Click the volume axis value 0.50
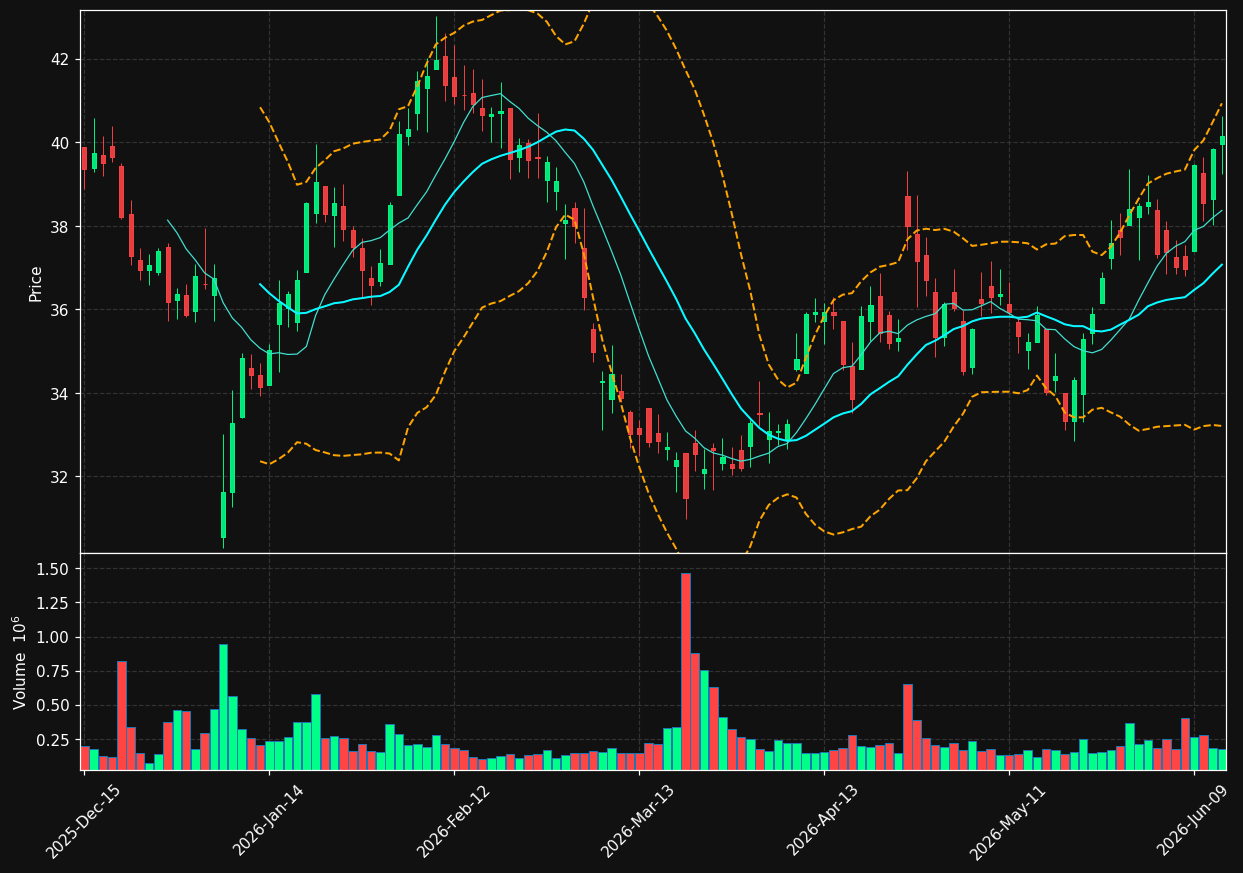This screenshot has height=873, width=1243. point(54,706)
